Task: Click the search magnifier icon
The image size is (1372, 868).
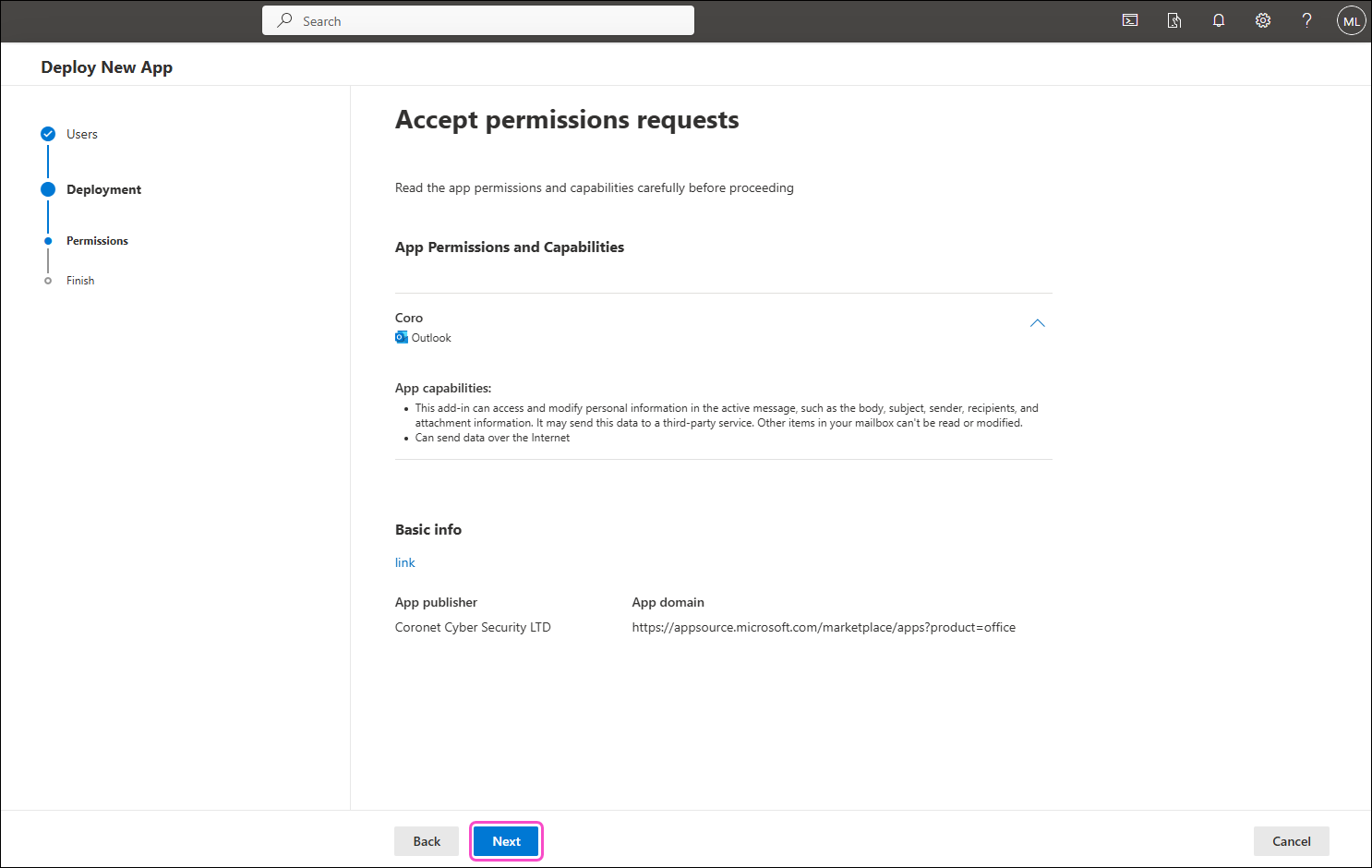Action: point(285,20)
